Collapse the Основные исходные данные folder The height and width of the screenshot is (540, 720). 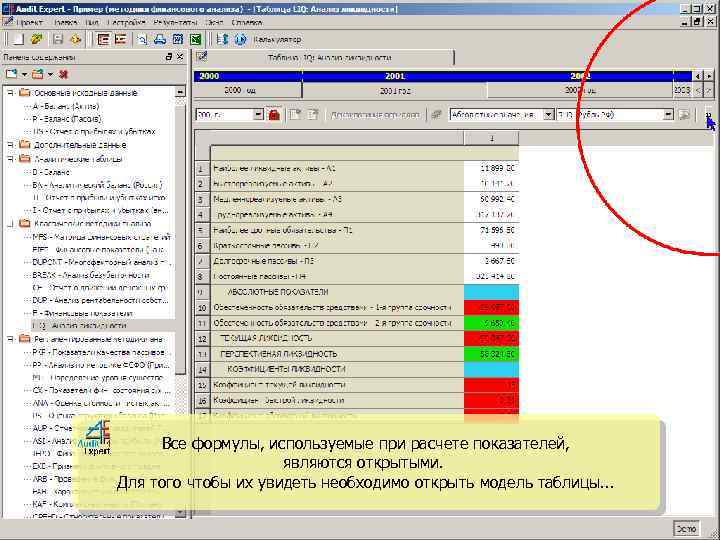click(x=10, y=93)
